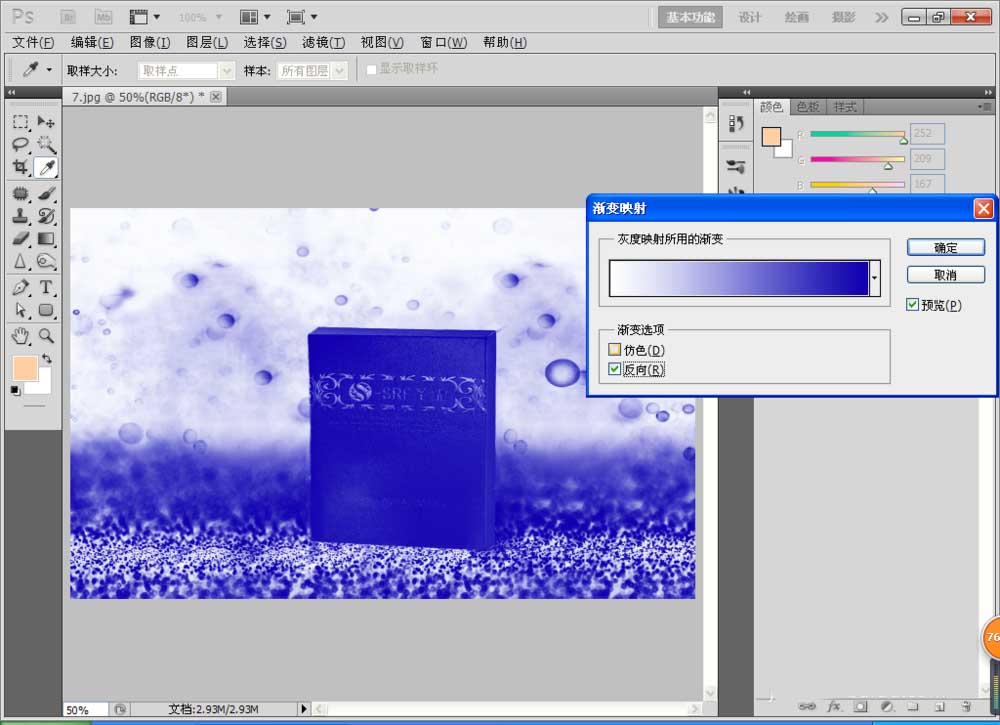Image resolution: width=1000 pixels, height=725 pixels.
Task: Switch to the 色板 (Swatches) tab
Action: (x=807, y=107)
